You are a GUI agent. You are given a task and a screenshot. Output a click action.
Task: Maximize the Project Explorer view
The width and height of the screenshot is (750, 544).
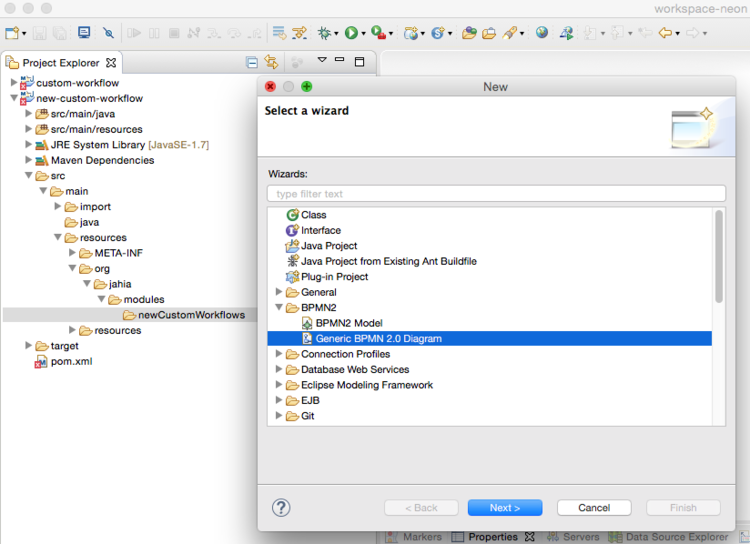coord(359,61)
